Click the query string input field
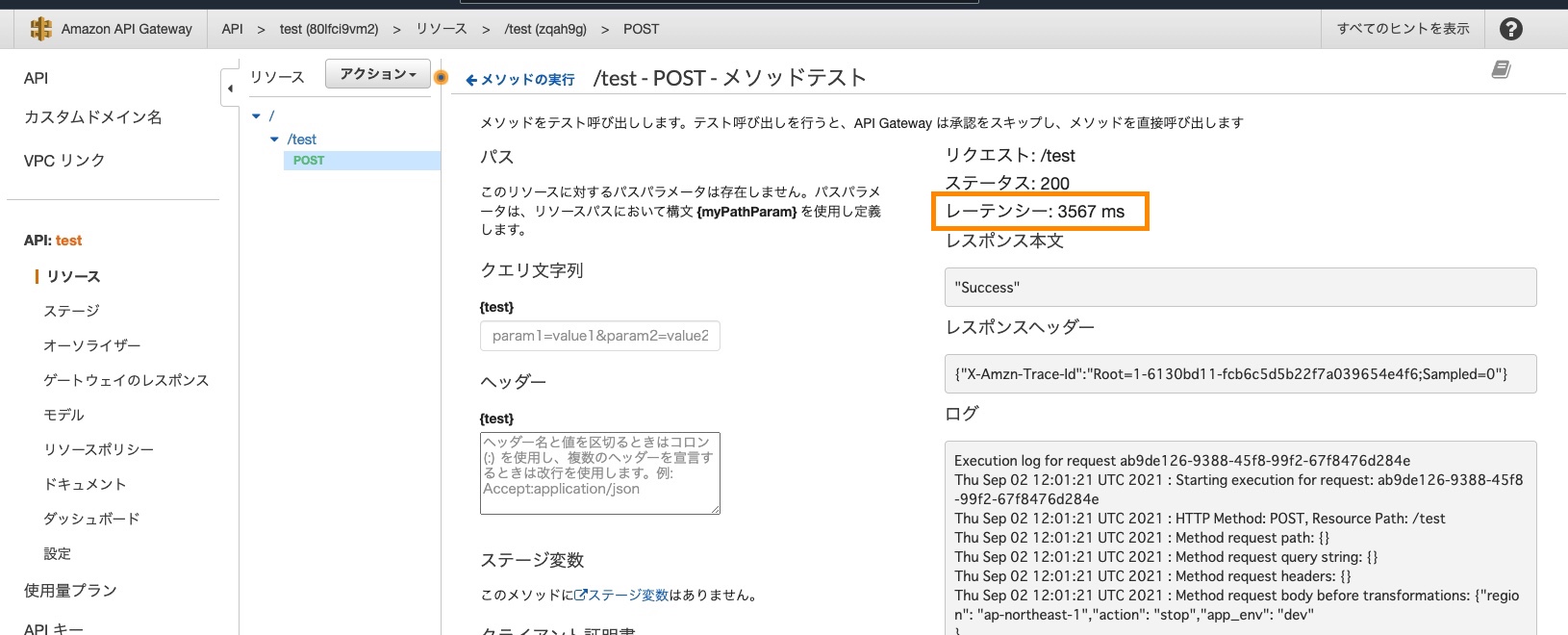The height and width of the screenshot is (635, 1568). (x=600, y=336)
